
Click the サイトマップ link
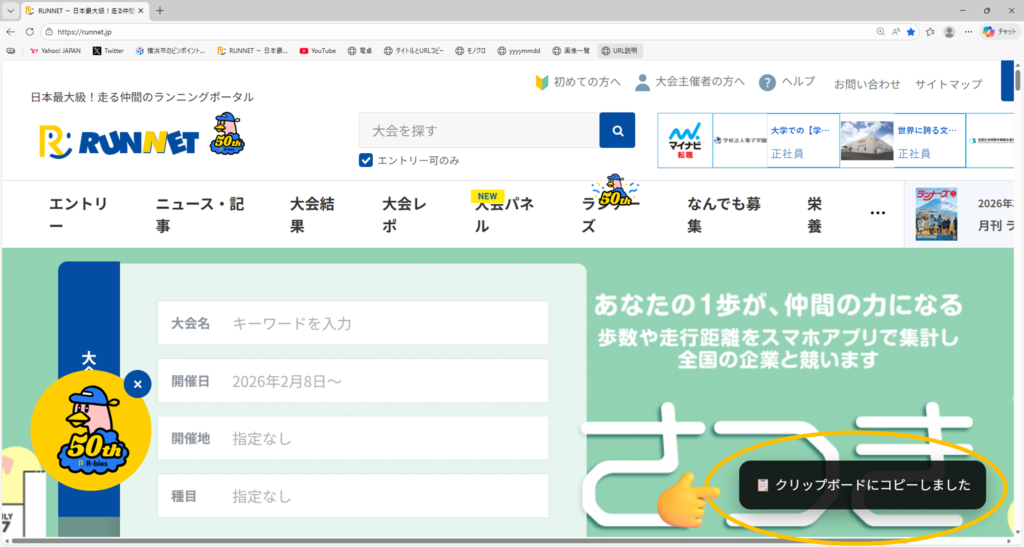pyautogui.click(x=948, y=84)
